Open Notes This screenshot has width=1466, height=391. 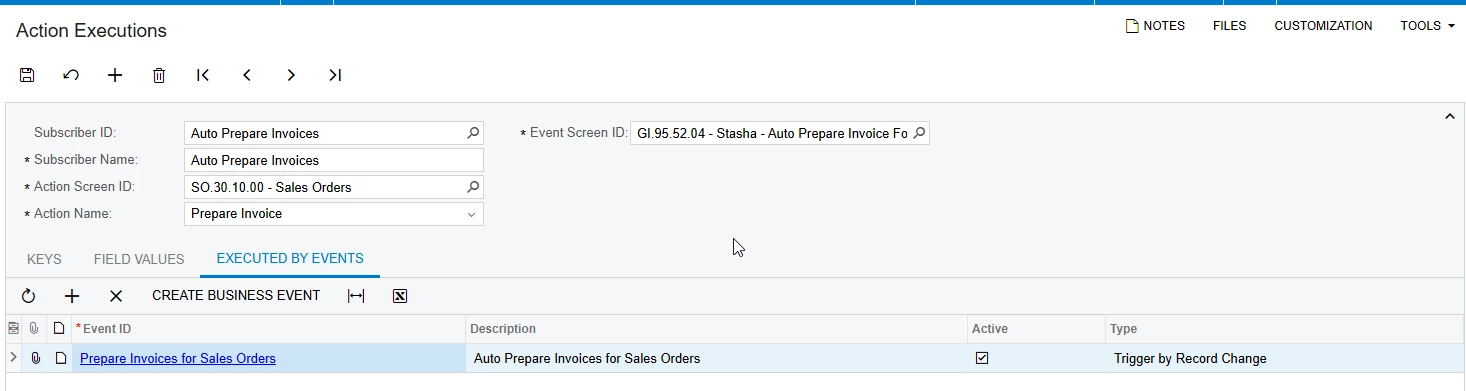(x=1155, y=26)
